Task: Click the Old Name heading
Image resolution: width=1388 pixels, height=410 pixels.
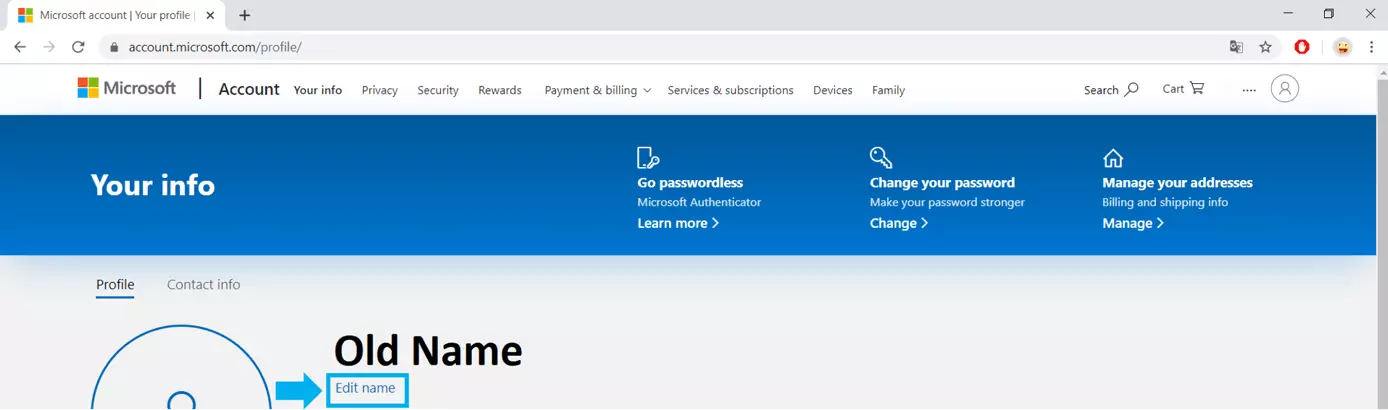Action: pyautogui.click(x=428, y=350)
